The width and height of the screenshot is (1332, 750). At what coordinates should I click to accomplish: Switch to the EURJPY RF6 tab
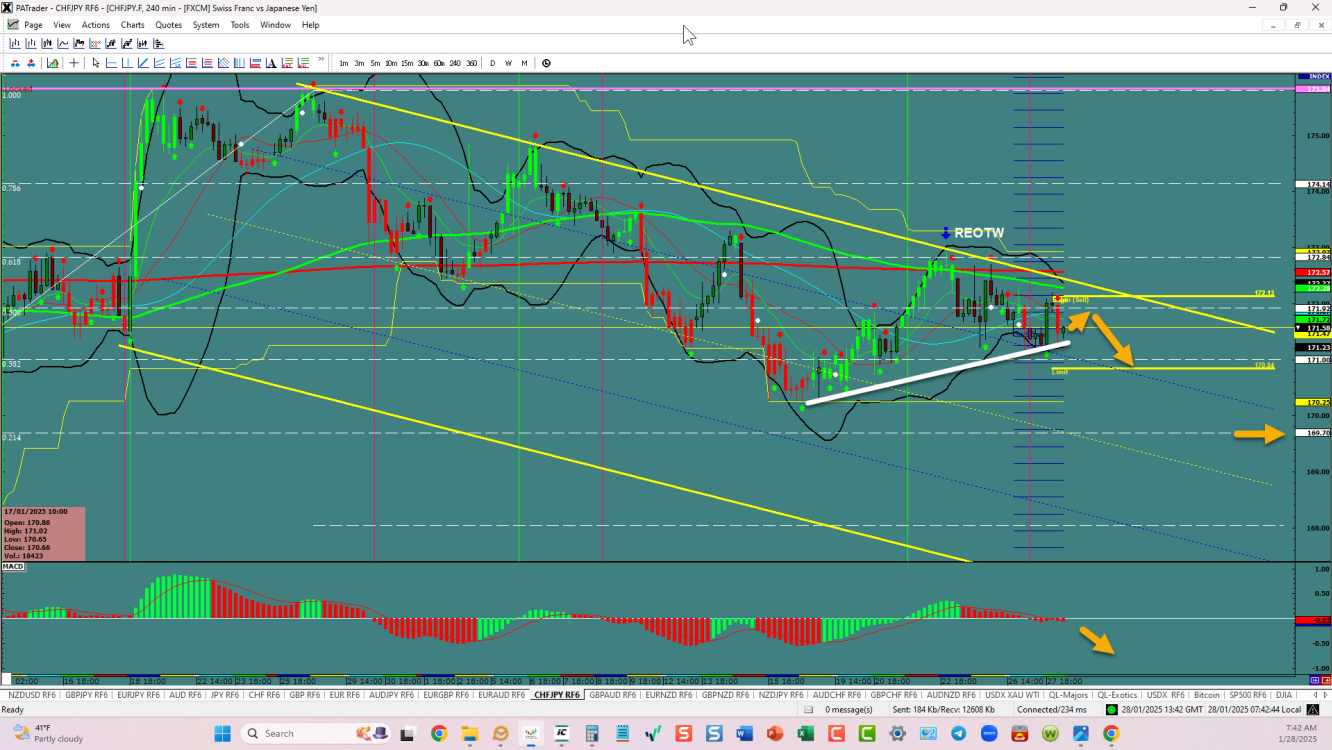[138, 694]
